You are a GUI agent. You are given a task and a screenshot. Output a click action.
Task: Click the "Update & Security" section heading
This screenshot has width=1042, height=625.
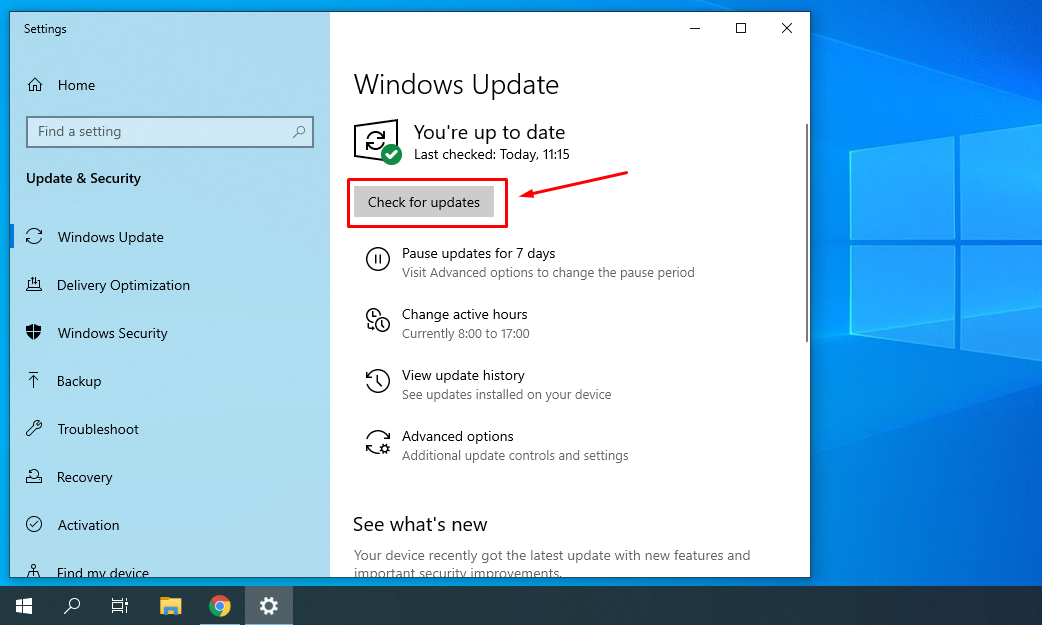tap(84, 178)
